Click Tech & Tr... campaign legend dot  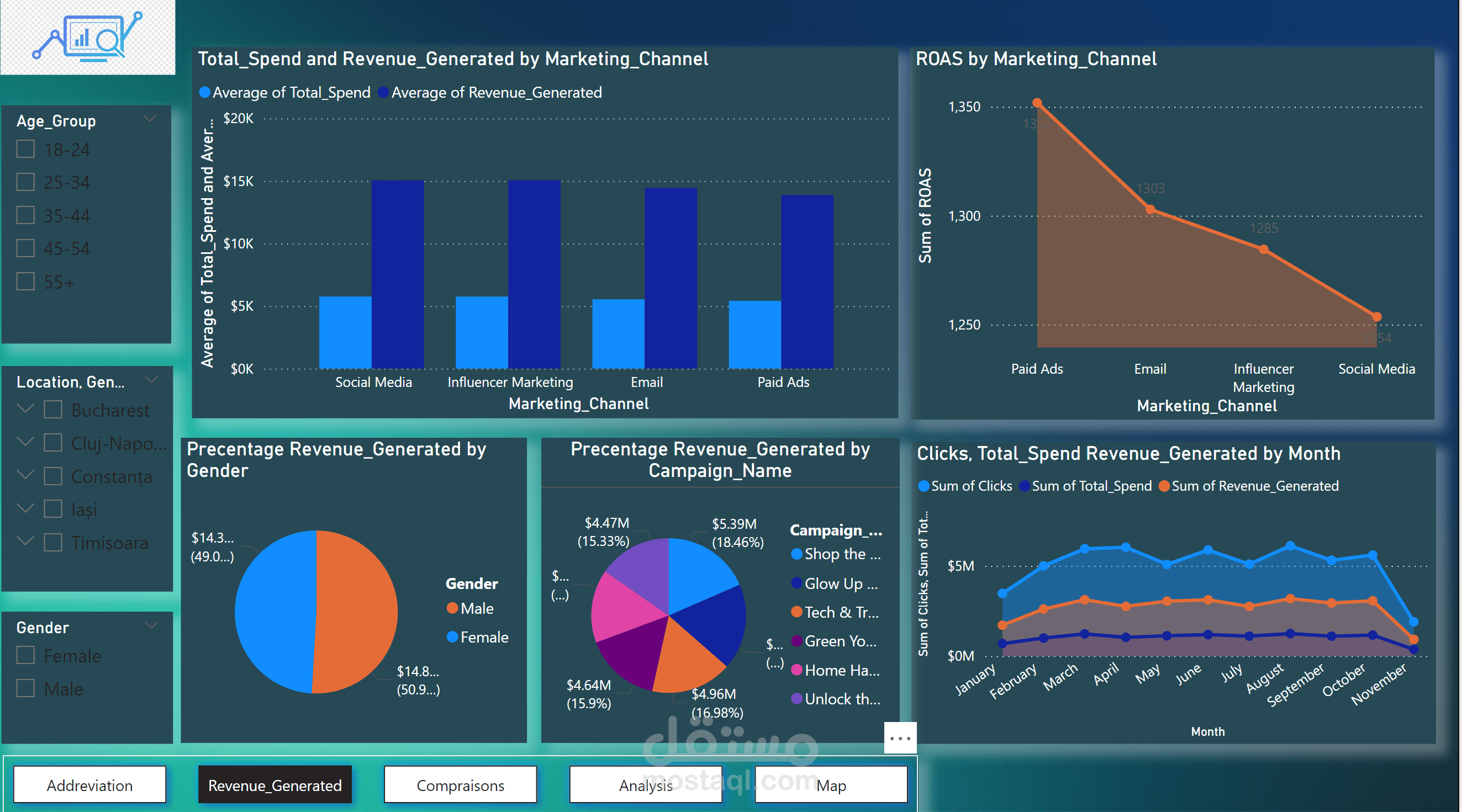tap(796, 612)
